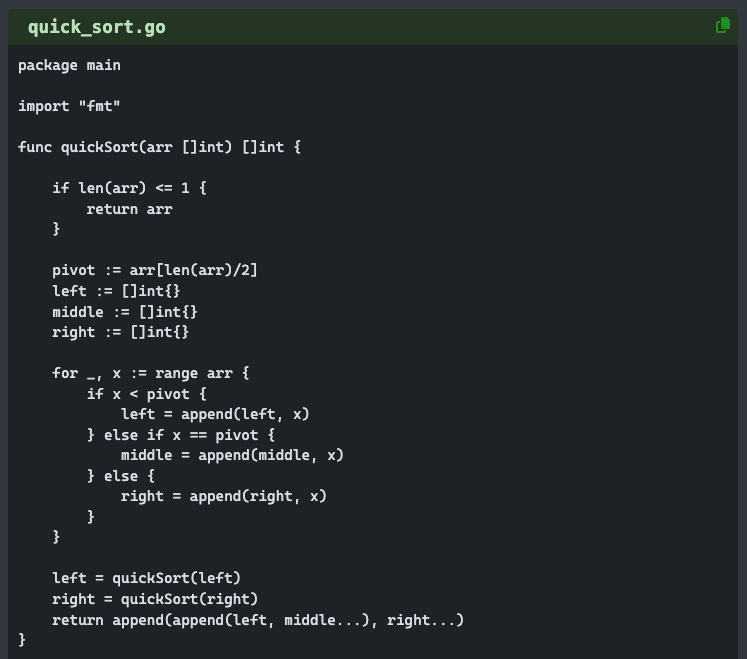The image size is (747, 659).
Task: Click the 'middle := []int{}' line
Action: click(125, 312)
